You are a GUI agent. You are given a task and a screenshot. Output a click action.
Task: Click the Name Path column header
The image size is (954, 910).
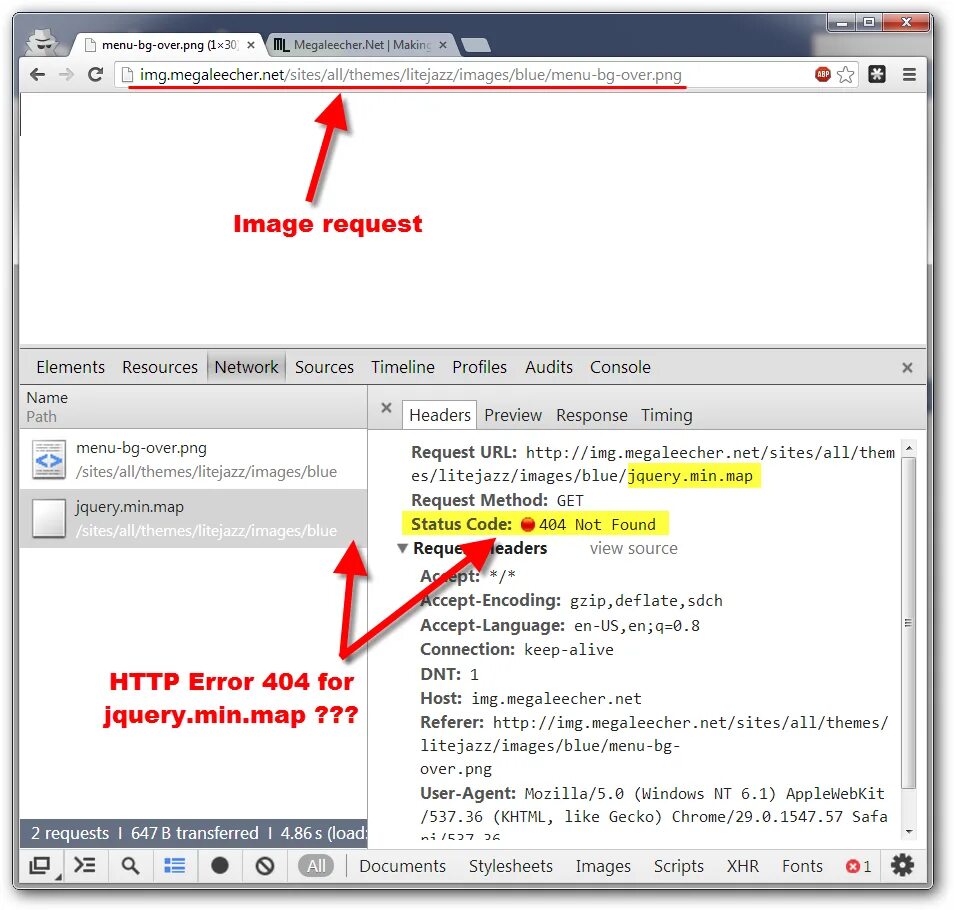pos(193,407)
